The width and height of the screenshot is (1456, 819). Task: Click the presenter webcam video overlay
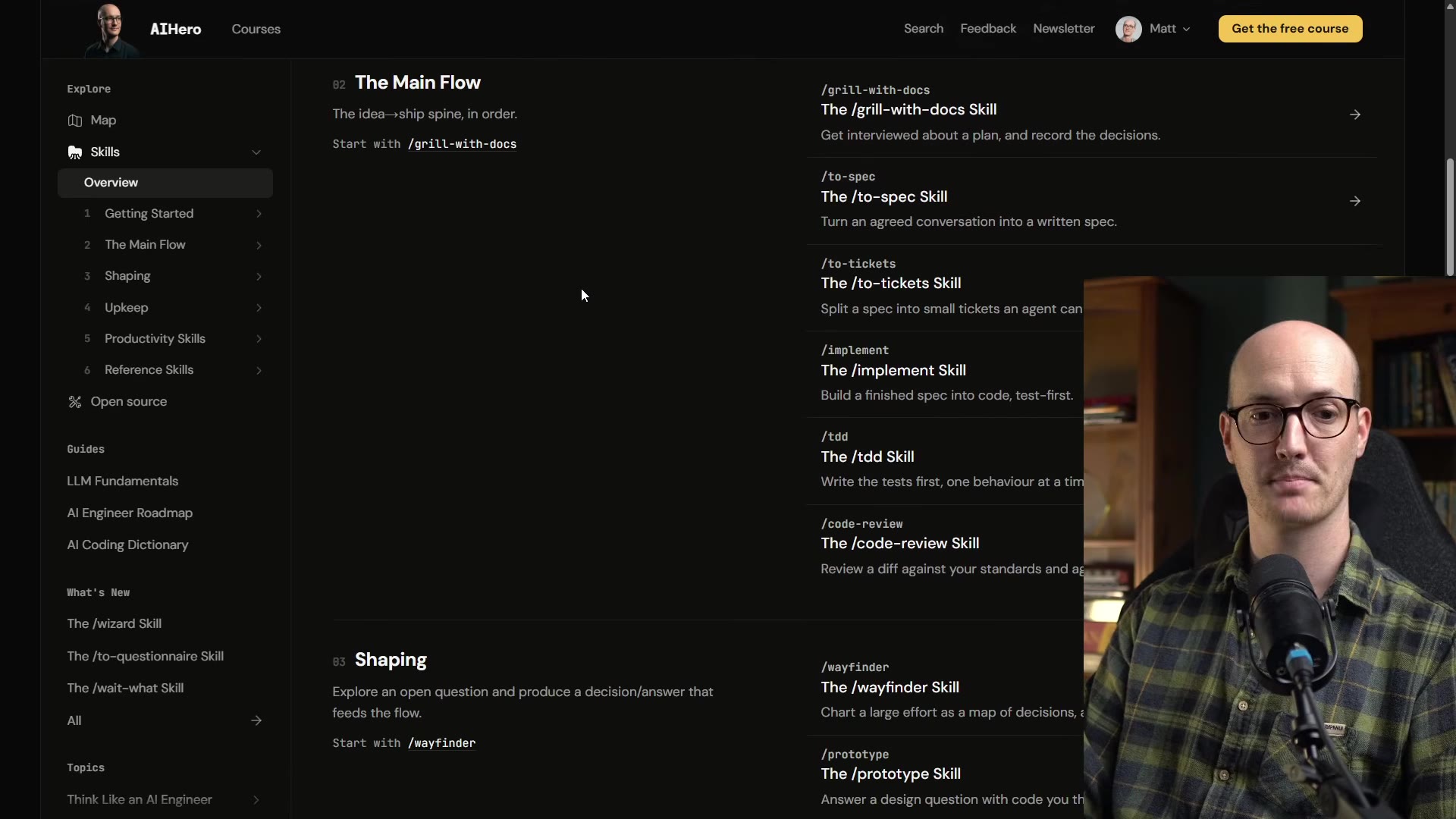(x=1269, y=548)
